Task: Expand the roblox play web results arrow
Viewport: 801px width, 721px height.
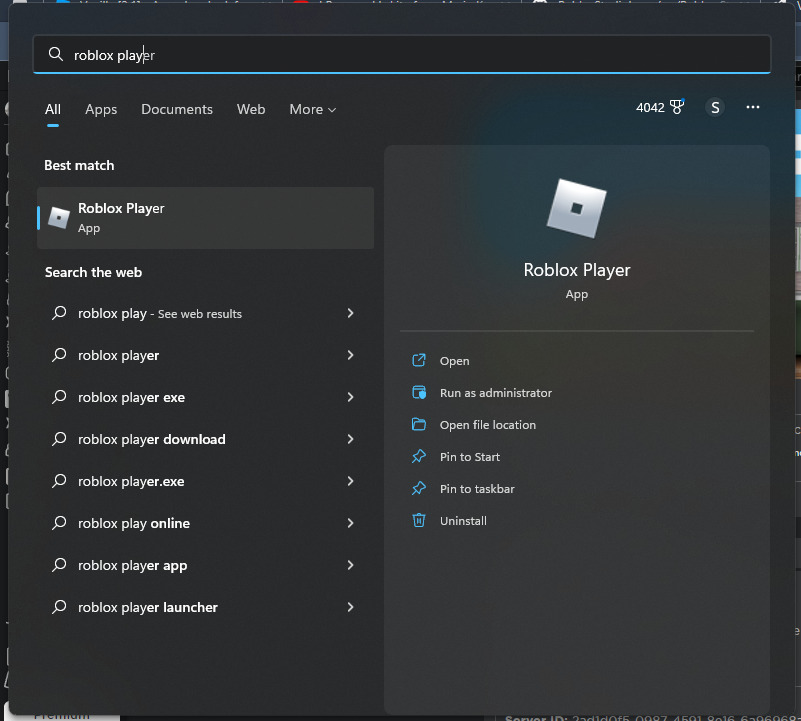Action: [x=350, y=313]
